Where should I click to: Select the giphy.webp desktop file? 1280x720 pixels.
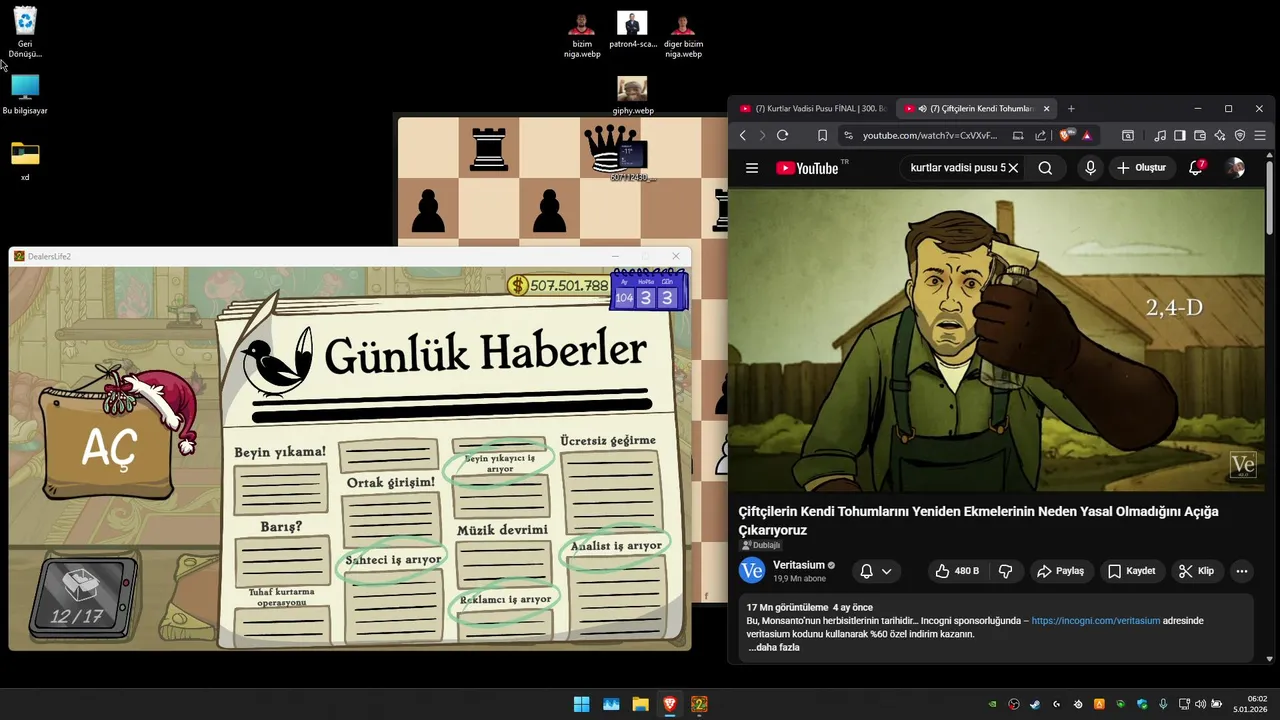pos(632,96)
